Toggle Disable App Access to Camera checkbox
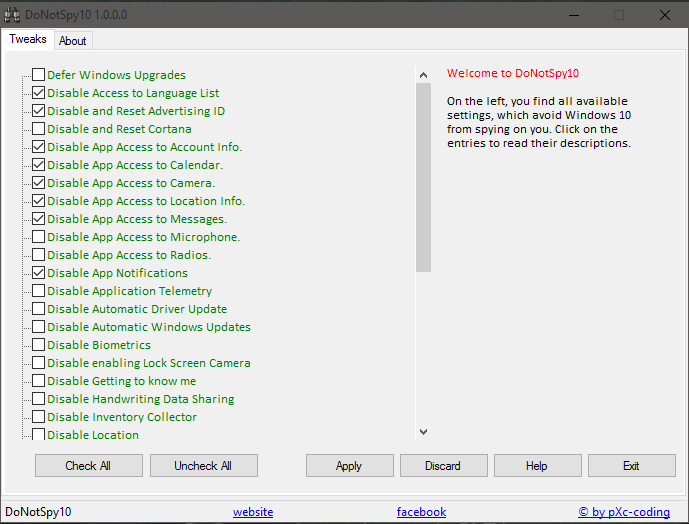This screenshot has width=689, height=524. coord(39,183)
